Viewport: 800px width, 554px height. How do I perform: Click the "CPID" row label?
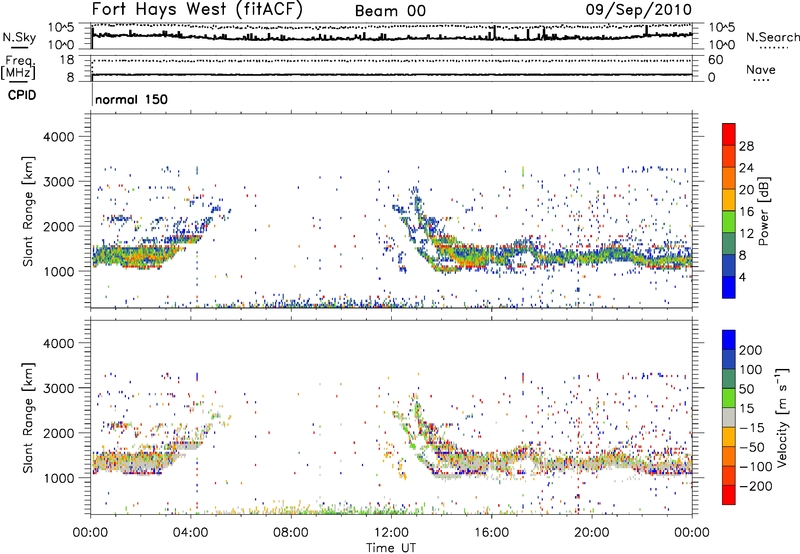(21, 95)
